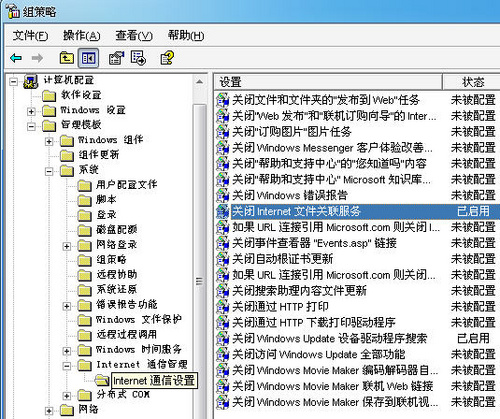Click the tree pane scroll-up arrow

(200, 82)
